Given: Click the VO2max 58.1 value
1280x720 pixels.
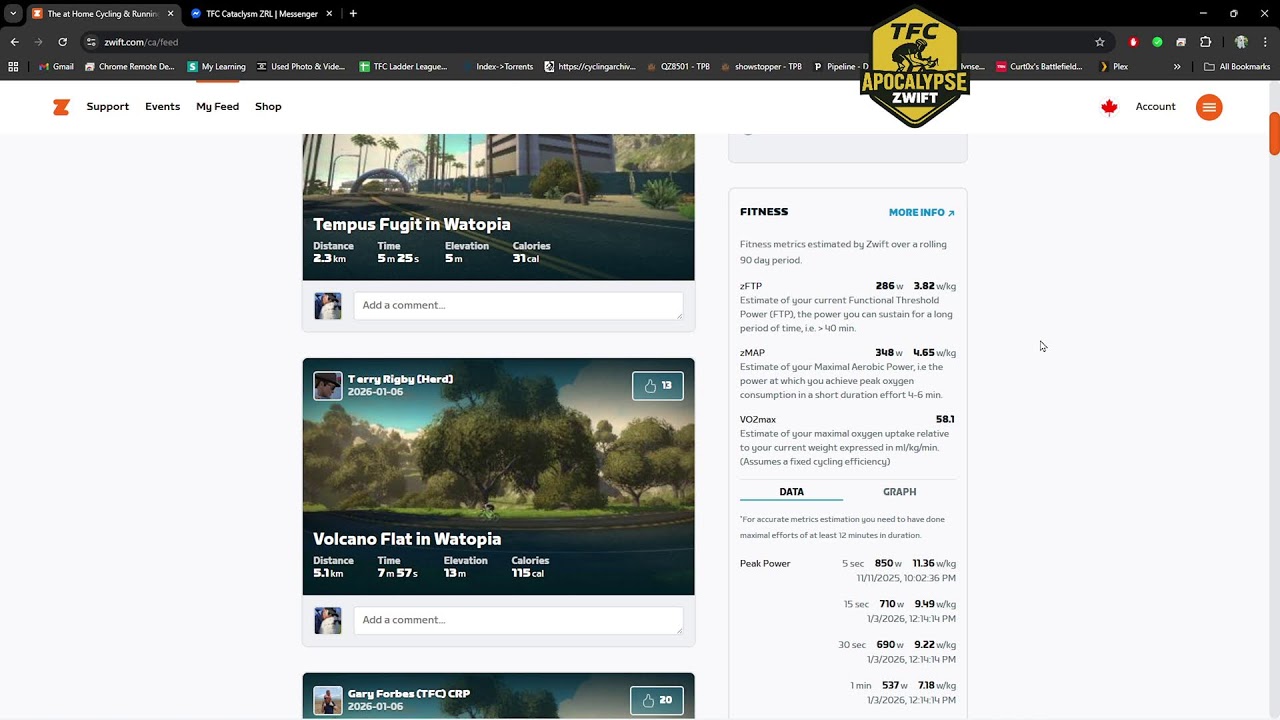Looking at the screenshot, I should coord(945,420).
